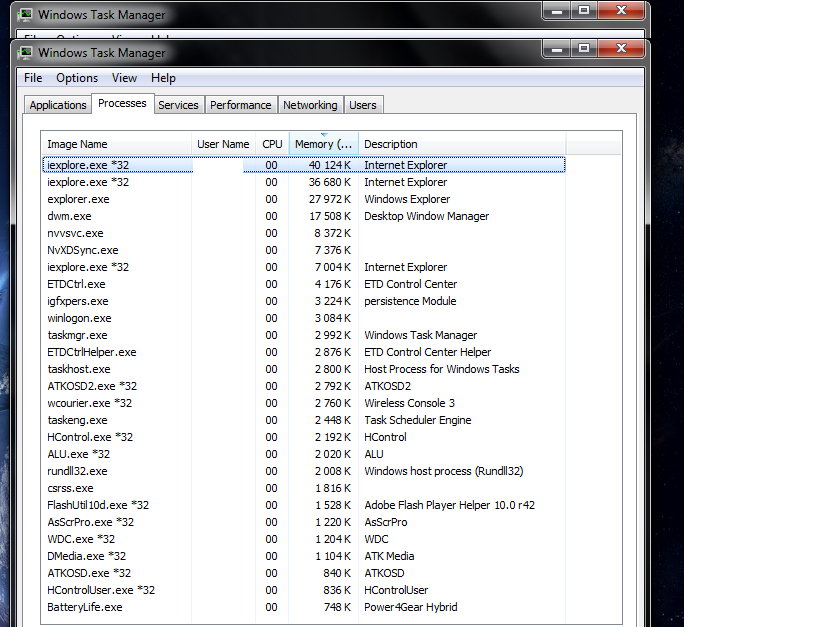Go to the Networking tab

(310, 105)
